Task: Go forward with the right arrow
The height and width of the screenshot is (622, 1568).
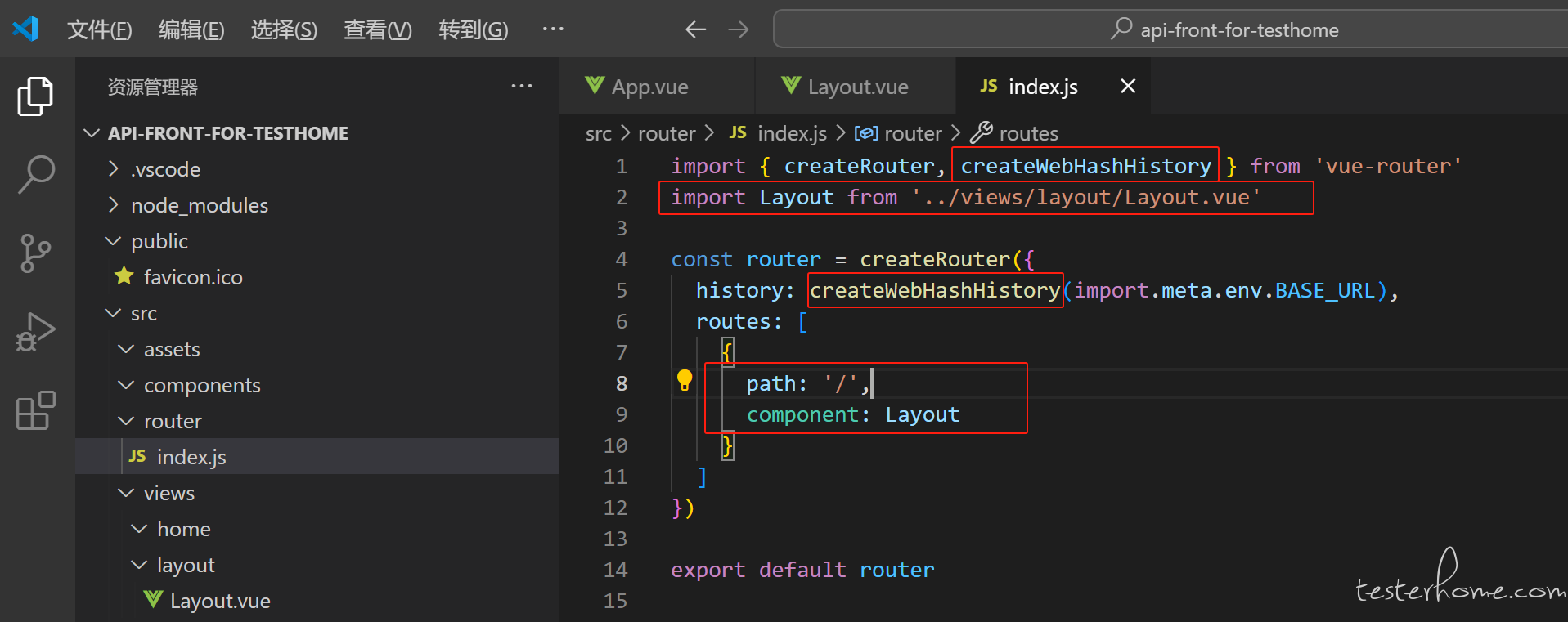Action: point(739,29)
